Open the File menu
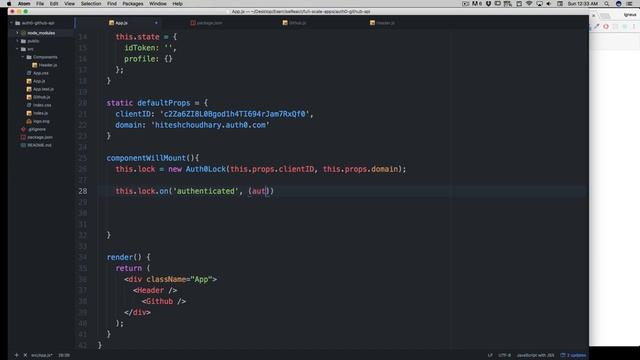Image resolution: width=640 pixels, height=360 pixels. point(40,4)
